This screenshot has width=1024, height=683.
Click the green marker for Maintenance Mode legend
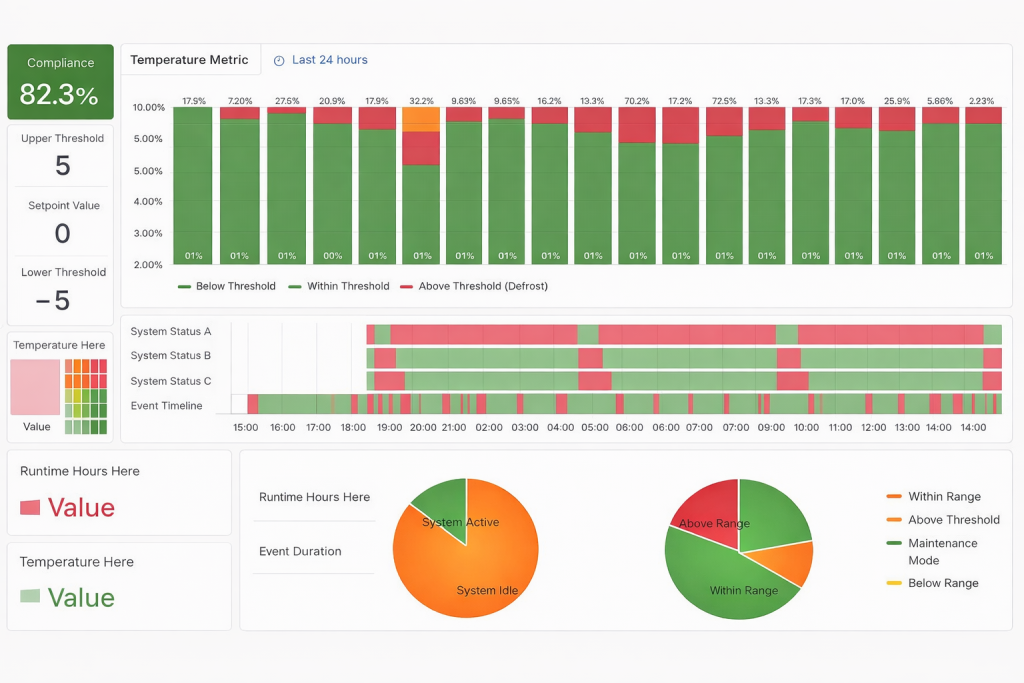pyautogui.click(x=894, y=544)
